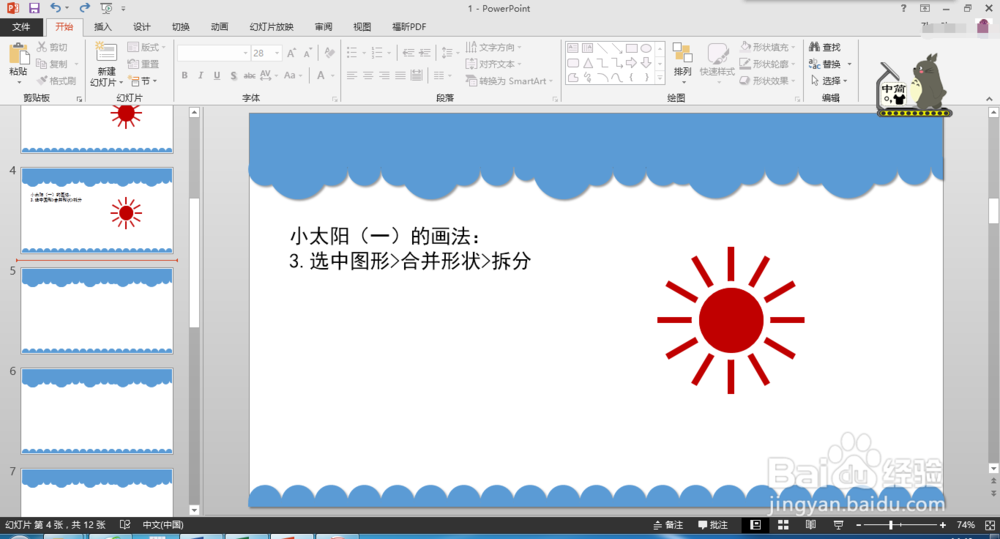Center text in paragraph group
Screen dimensions: 1000x539
click(x=368, y=75)
